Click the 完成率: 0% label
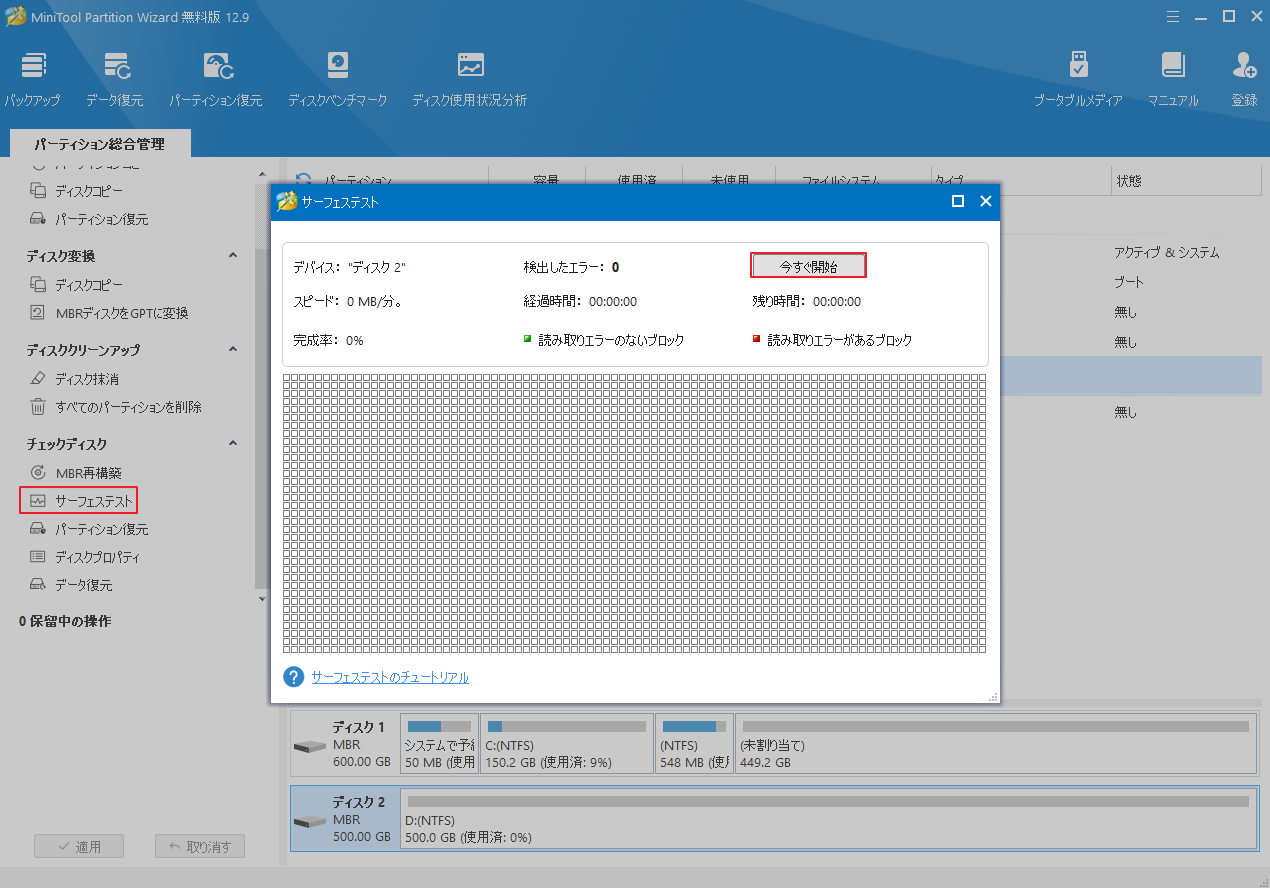Image resolution: width=1270 pixels, height=888 pixels. point(328,340)
